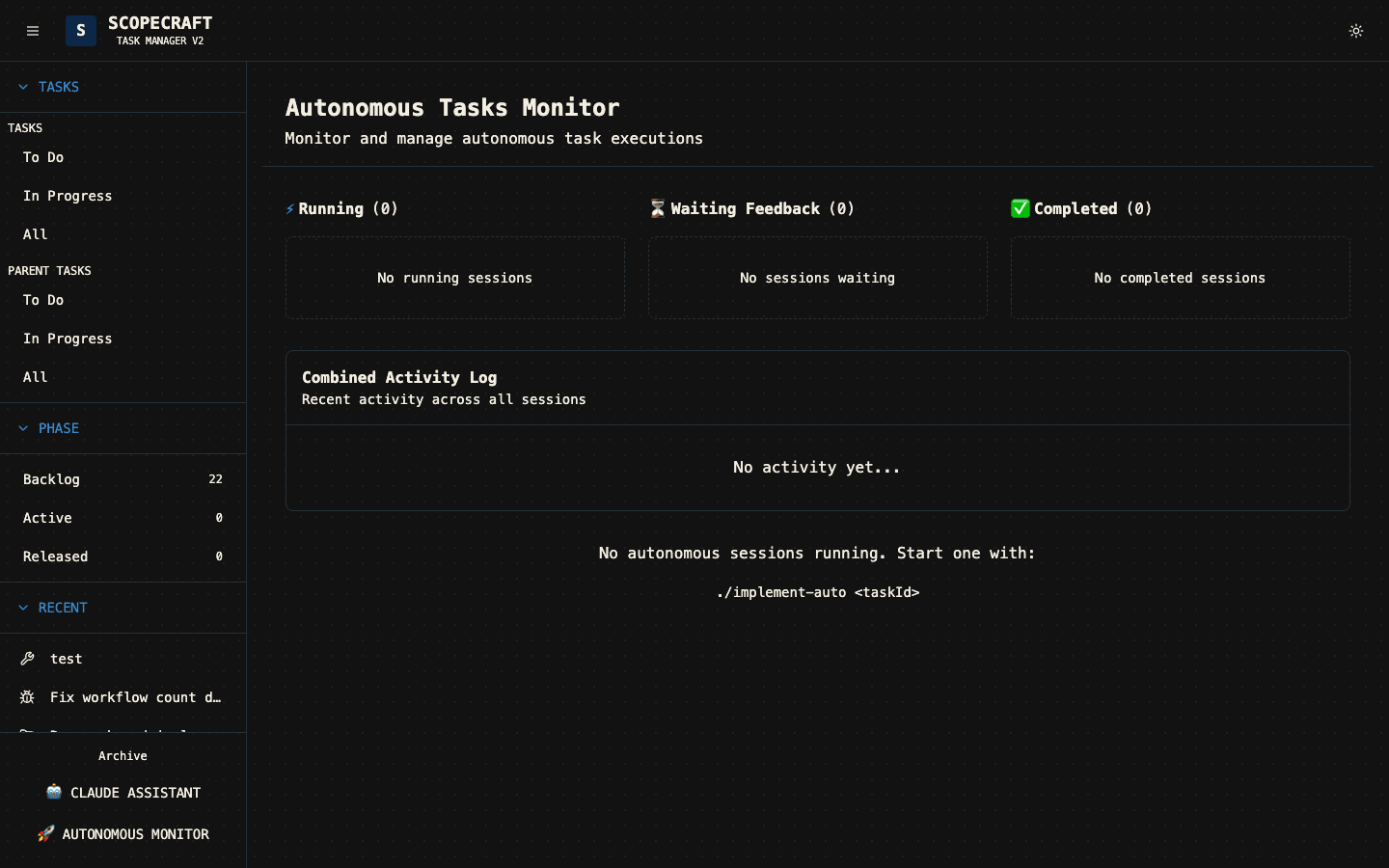1389x868 pixels.
Task: Click the No running sessions box
Action: pyautogui.click(x=455, y=278)
